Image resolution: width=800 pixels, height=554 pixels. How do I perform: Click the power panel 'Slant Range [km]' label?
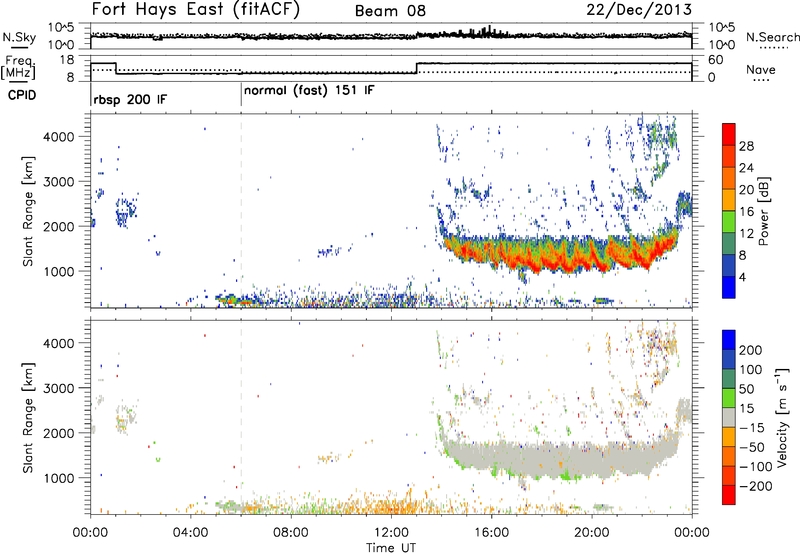[28, 211]
